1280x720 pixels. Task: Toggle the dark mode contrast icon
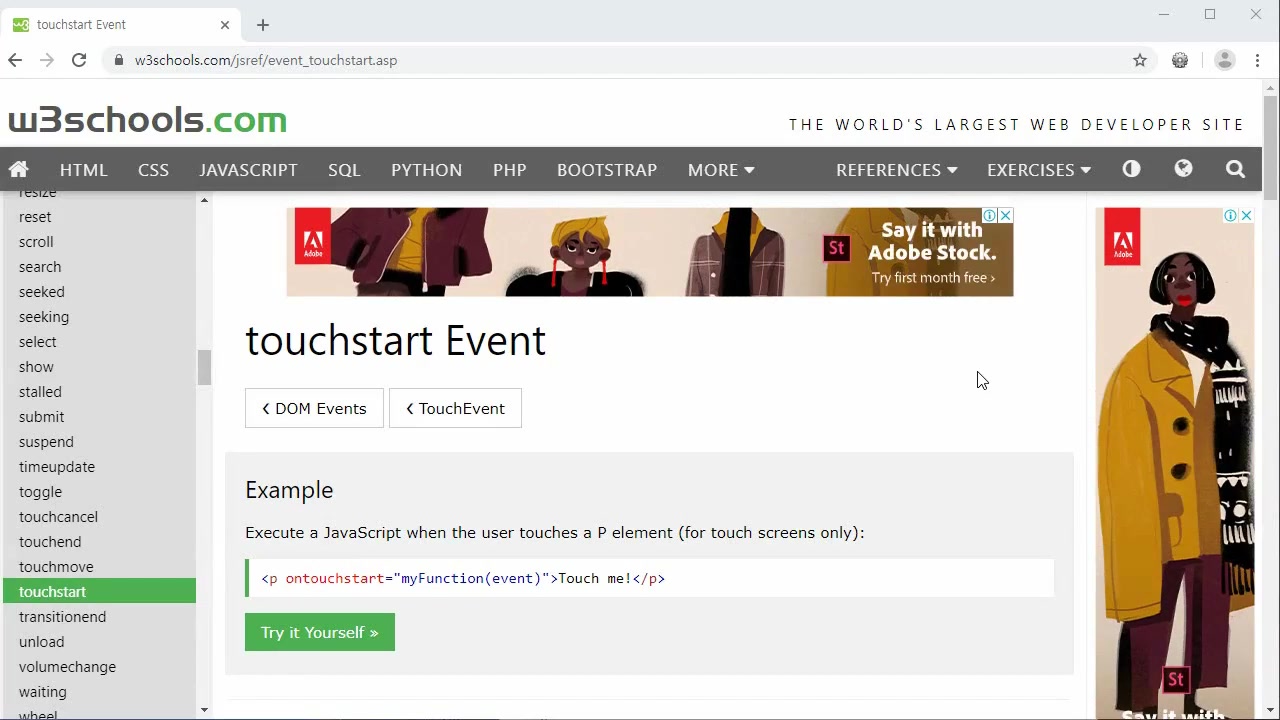(x=1131, y=169)
